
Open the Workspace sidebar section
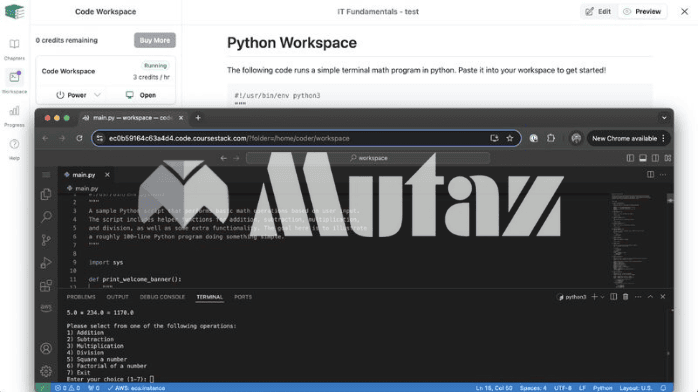(14, 81)
